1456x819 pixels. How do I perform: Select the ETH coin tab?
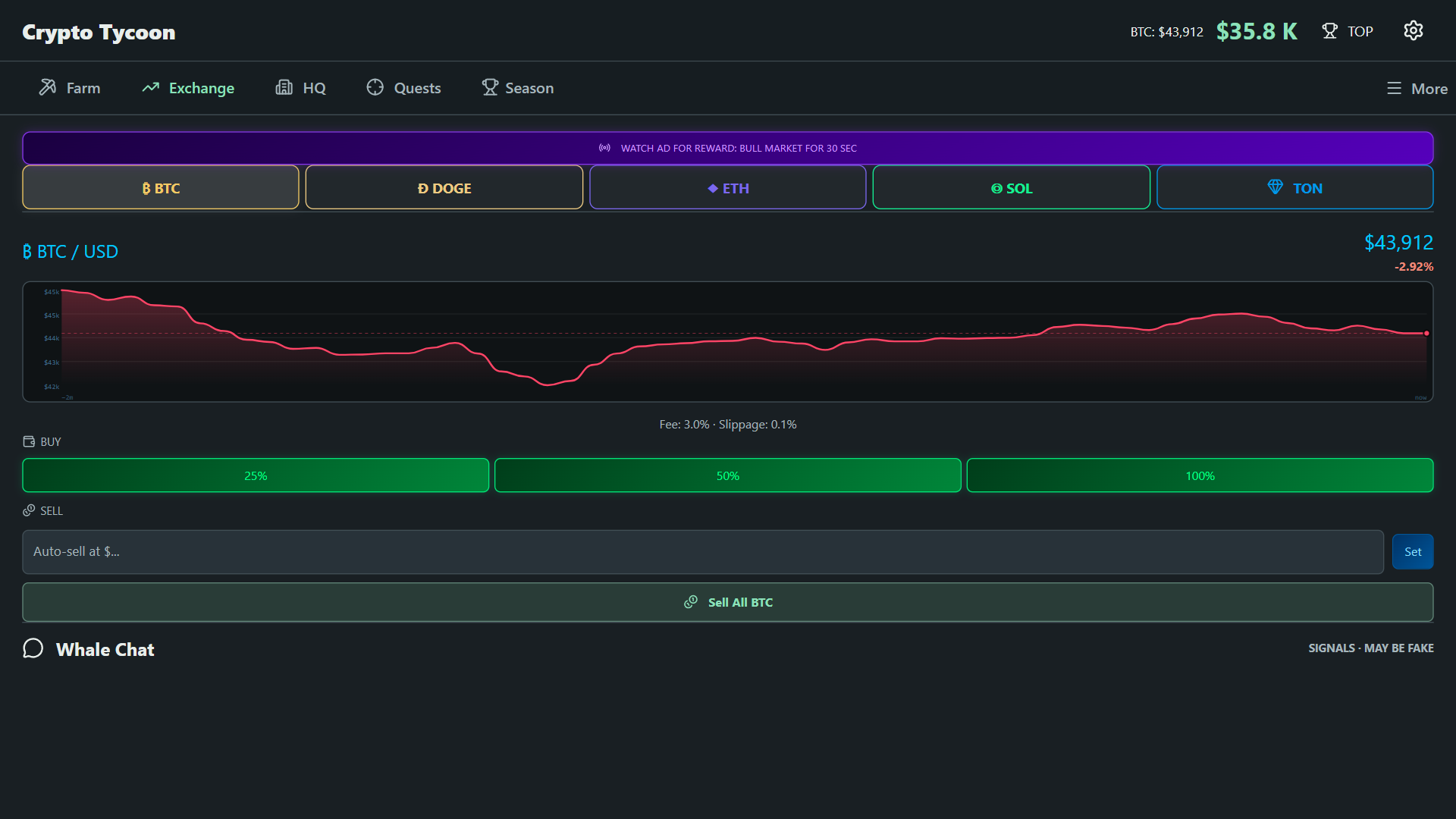pos(728,187)
